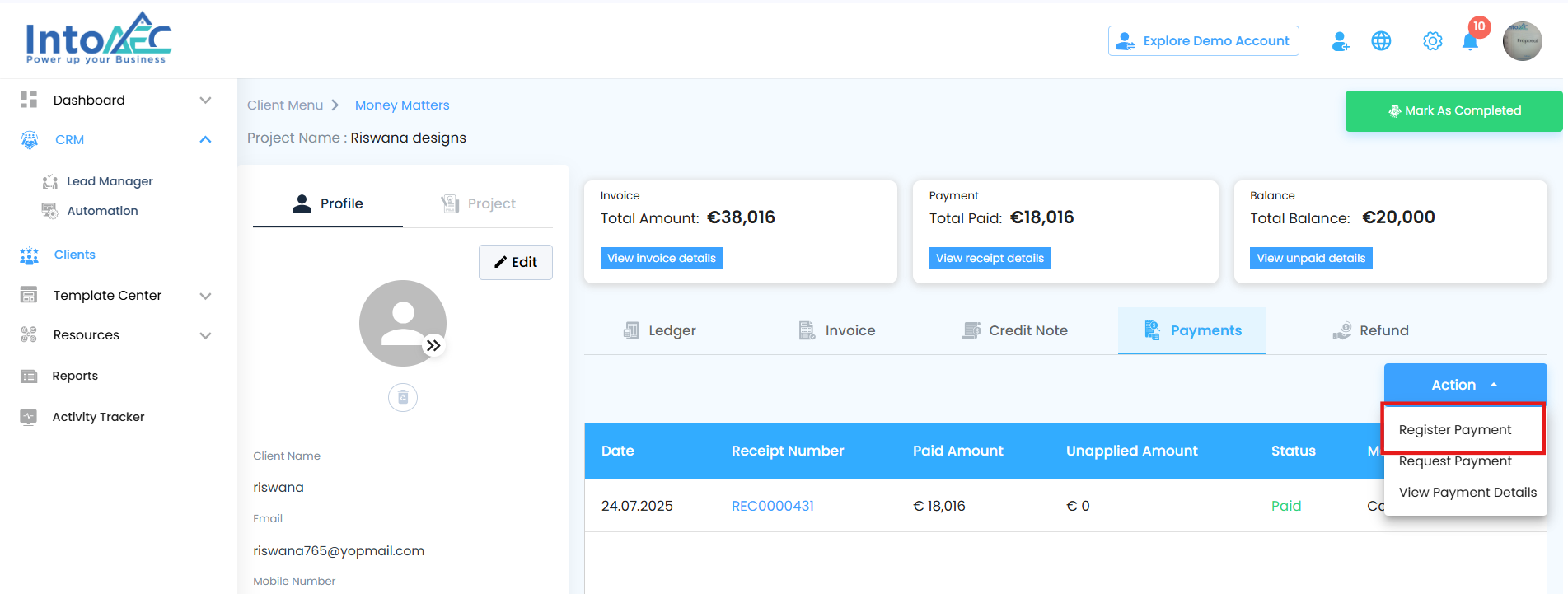Viewport: 1568px width, 594px height.
Task: Collapse the CRM sidebar section
Action: [x=205, y=140]
